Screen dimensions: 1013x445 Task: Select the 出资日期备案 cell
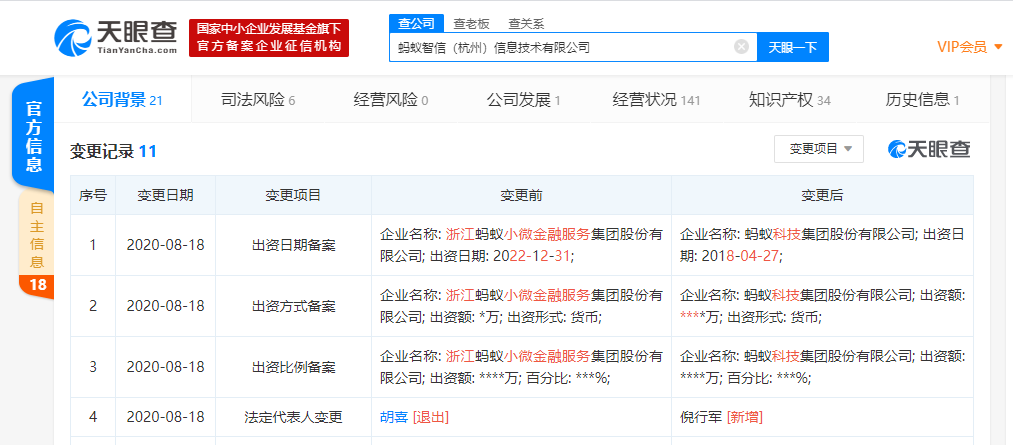pos(293,245)
